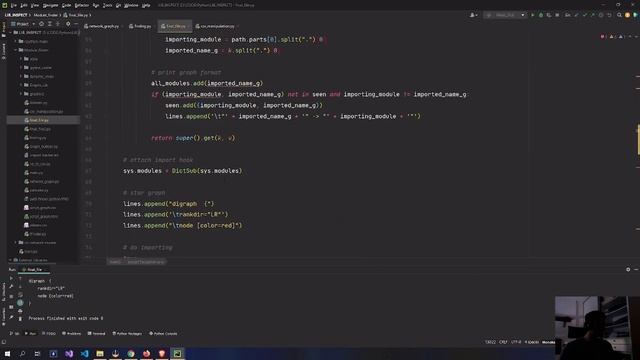Open the Python Packages tool window
The image size is (640, 360).
(127, 333)
